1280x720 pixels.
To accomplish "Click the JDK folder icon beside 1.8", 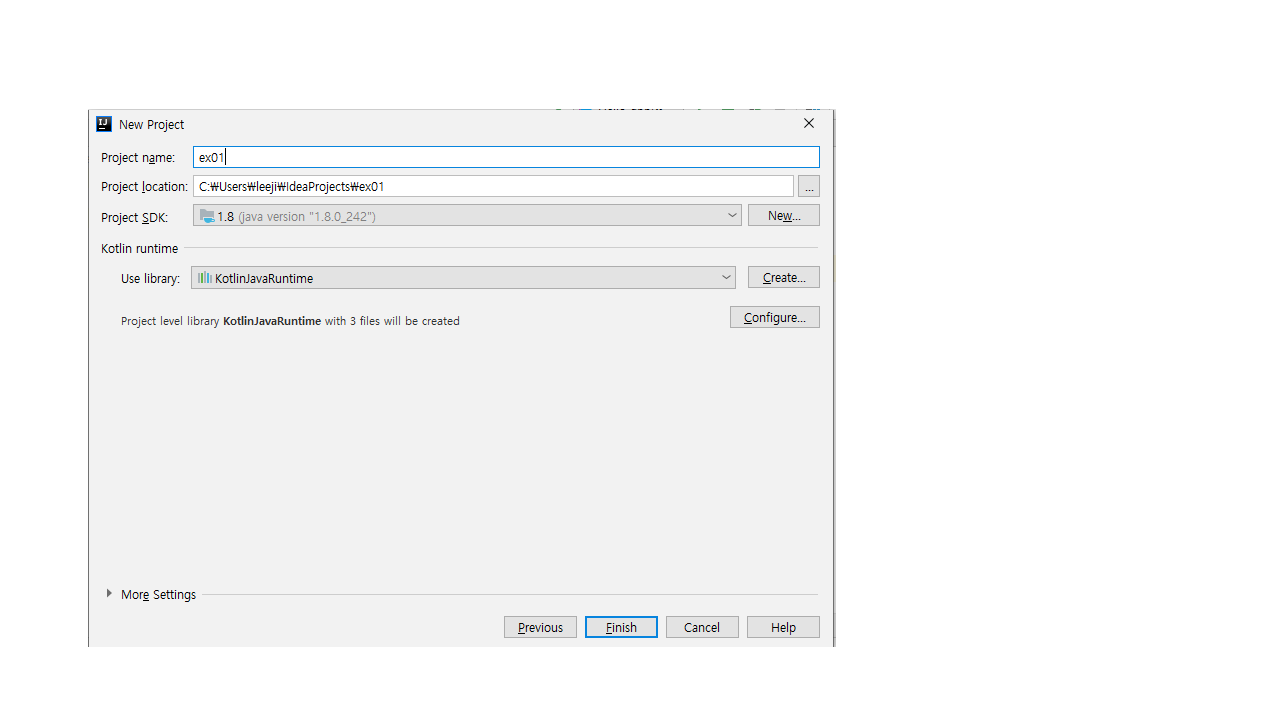I will tap(207, 216).
